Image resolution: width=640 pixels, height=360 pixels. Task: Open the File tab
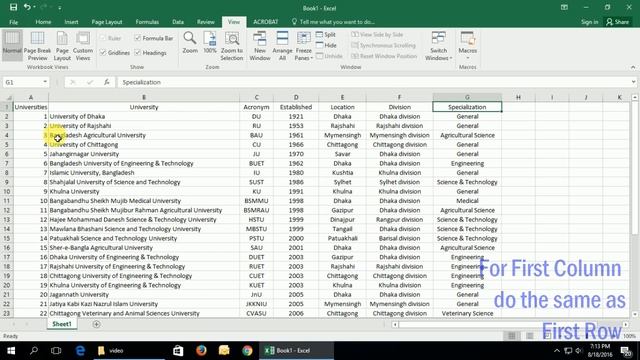pos(13,22)
